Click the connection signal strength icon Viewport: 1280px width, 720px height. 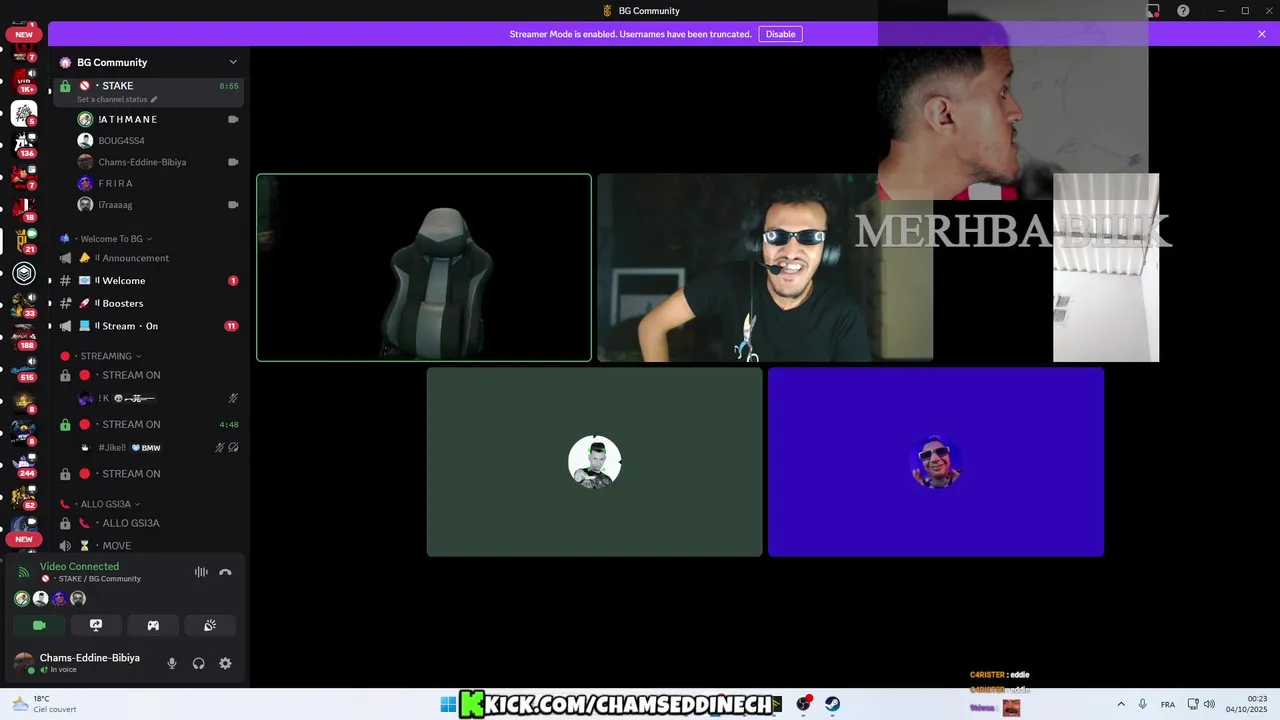click(x=24, y=572)
